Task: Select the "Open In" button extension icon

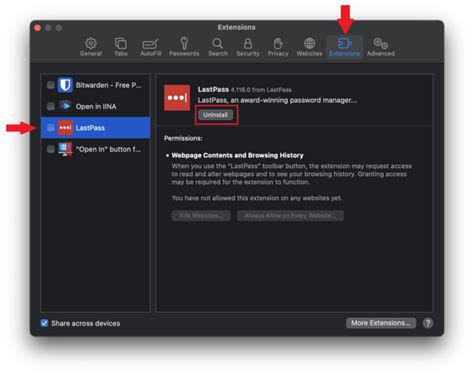Action: point(65,149)
